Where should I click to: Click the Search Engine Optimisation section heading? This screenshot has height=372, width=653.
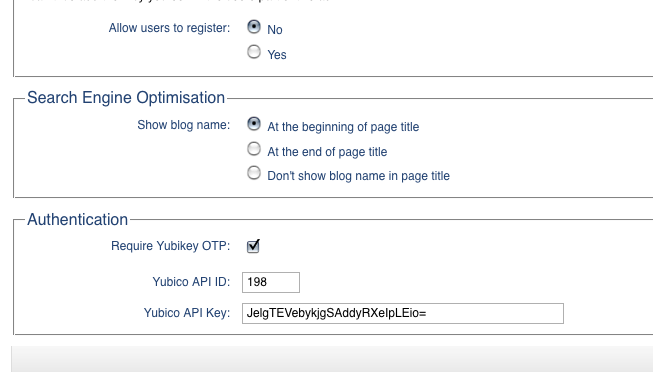(x=126, y=98)
